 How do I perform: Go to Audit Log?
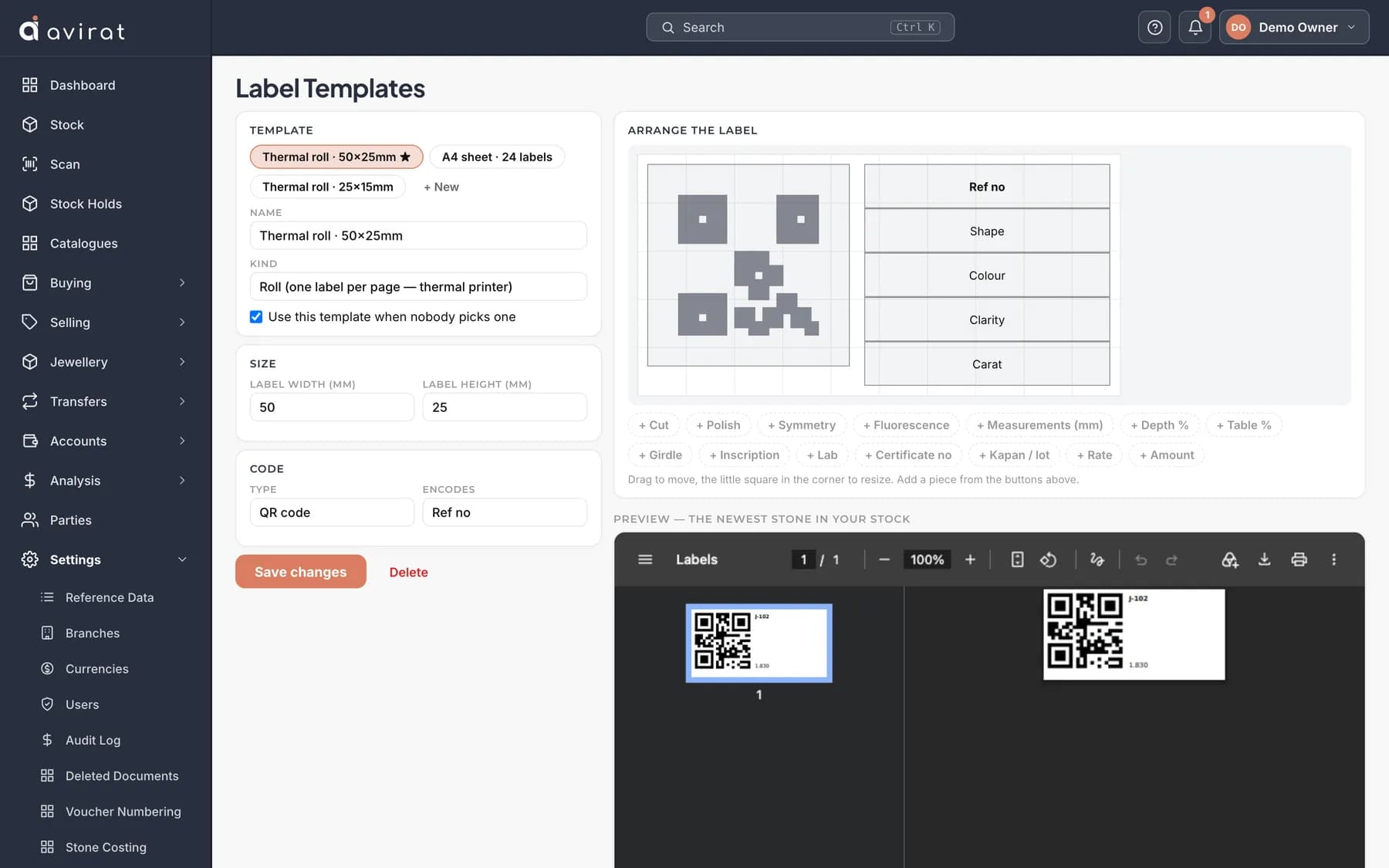(93, 740)
